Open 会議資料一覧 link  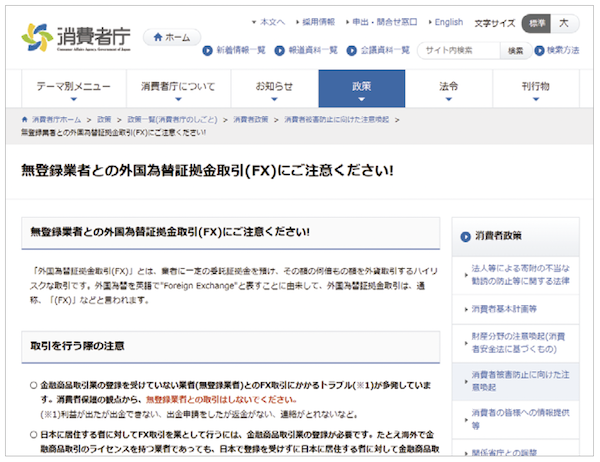click(x=385, y=50)
